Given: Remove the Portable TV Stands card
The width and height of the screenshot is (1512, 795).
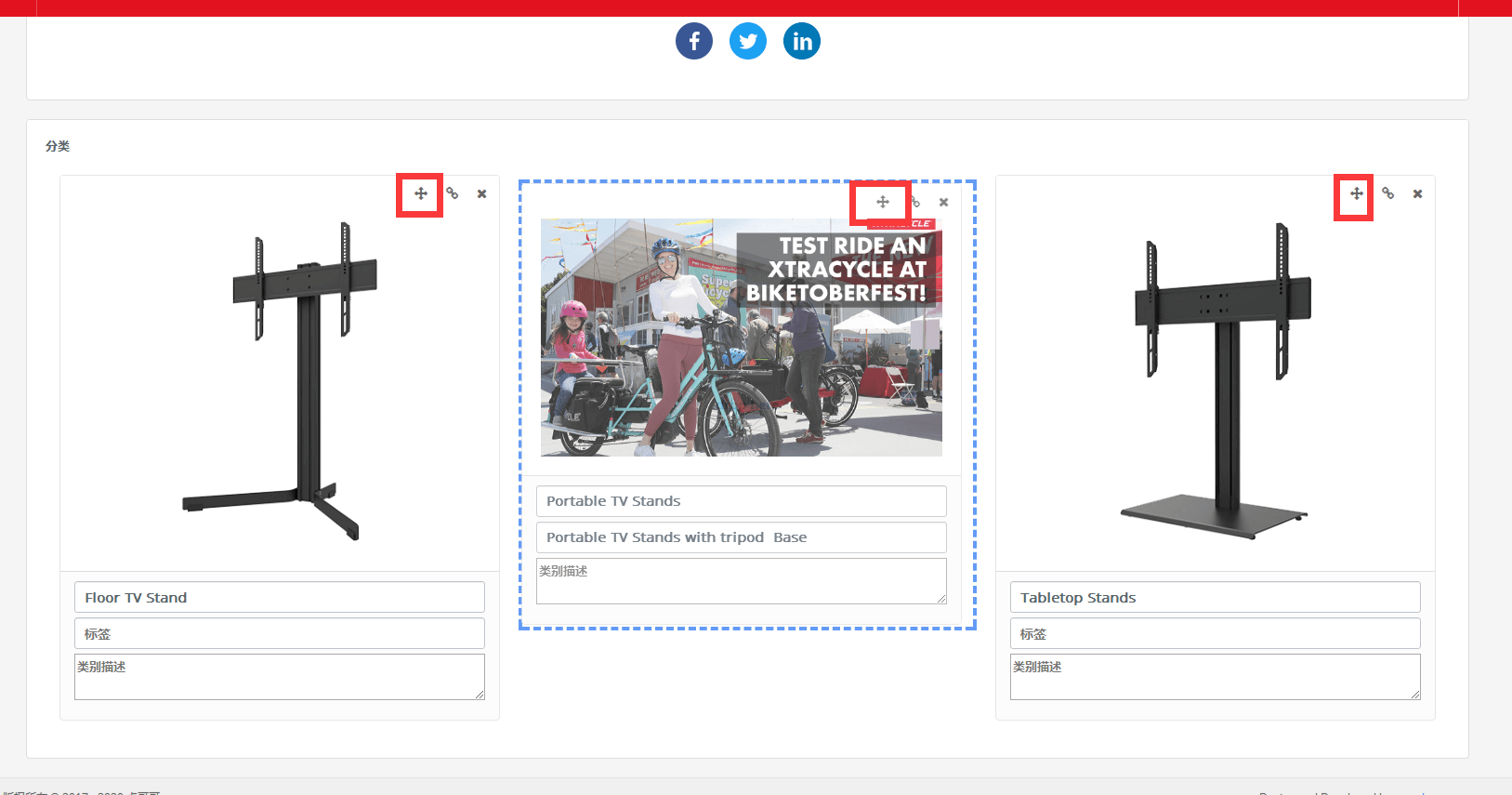Looking at the screenshot, I should 943,203.
